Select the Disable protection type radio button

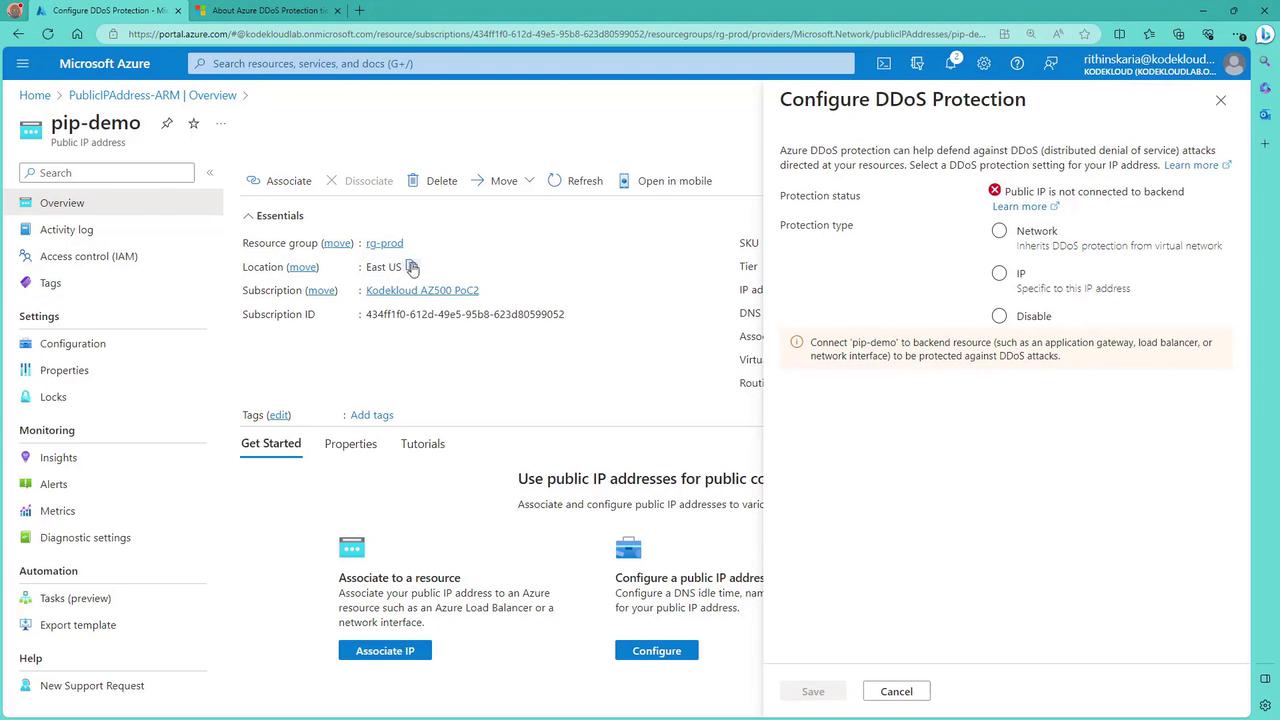pyautogui.click(x=999, y=316)
